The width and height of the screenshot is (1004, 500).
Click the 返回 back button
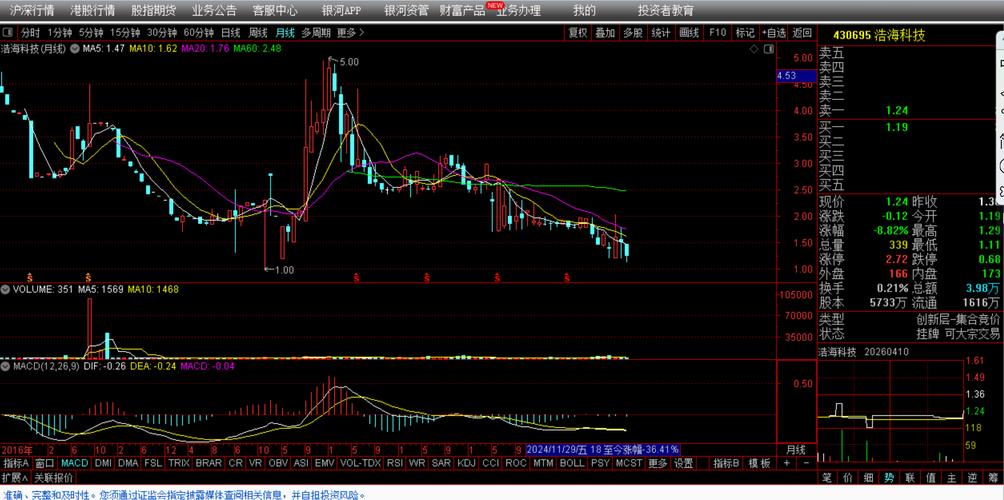click(802, 33)
